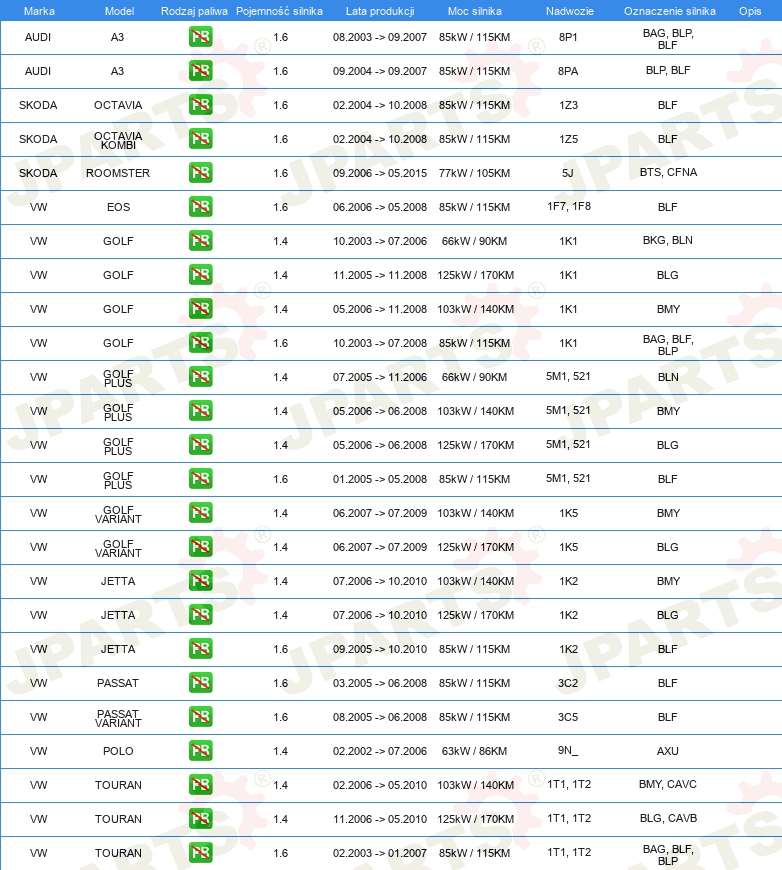Image resolution: width=782 pixels, height=870 pixels.
Task: Click the BKG, BLN engine code cell
Action: 668,240
